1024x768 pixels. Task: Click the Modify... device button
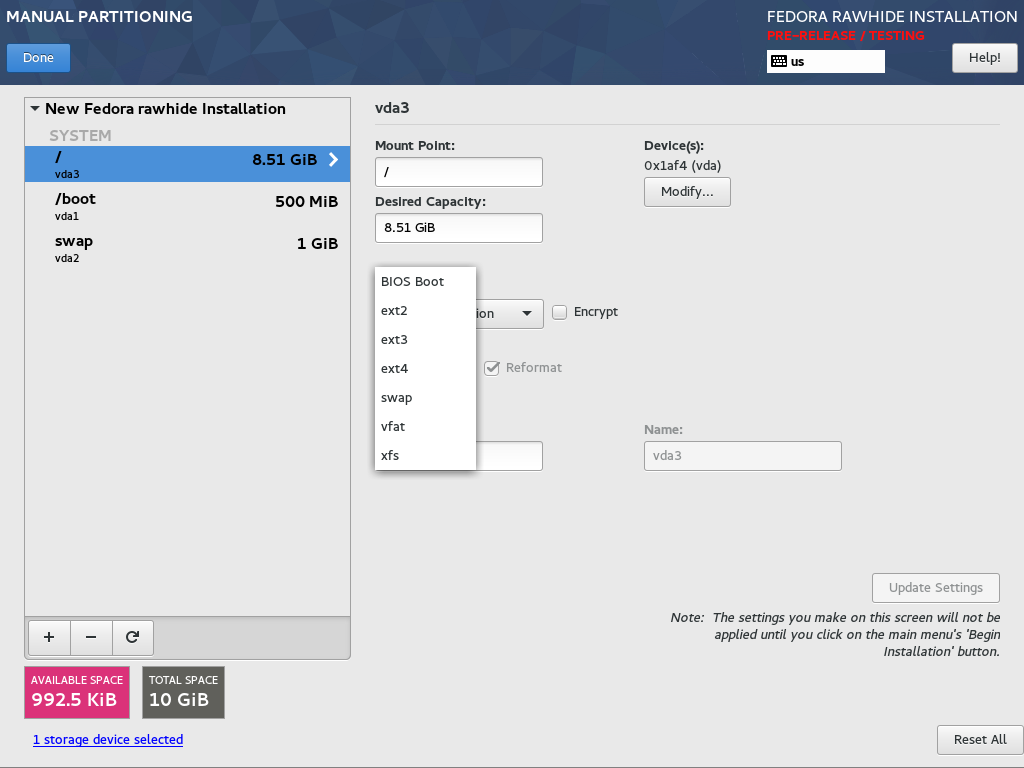[x=687, y=192]
